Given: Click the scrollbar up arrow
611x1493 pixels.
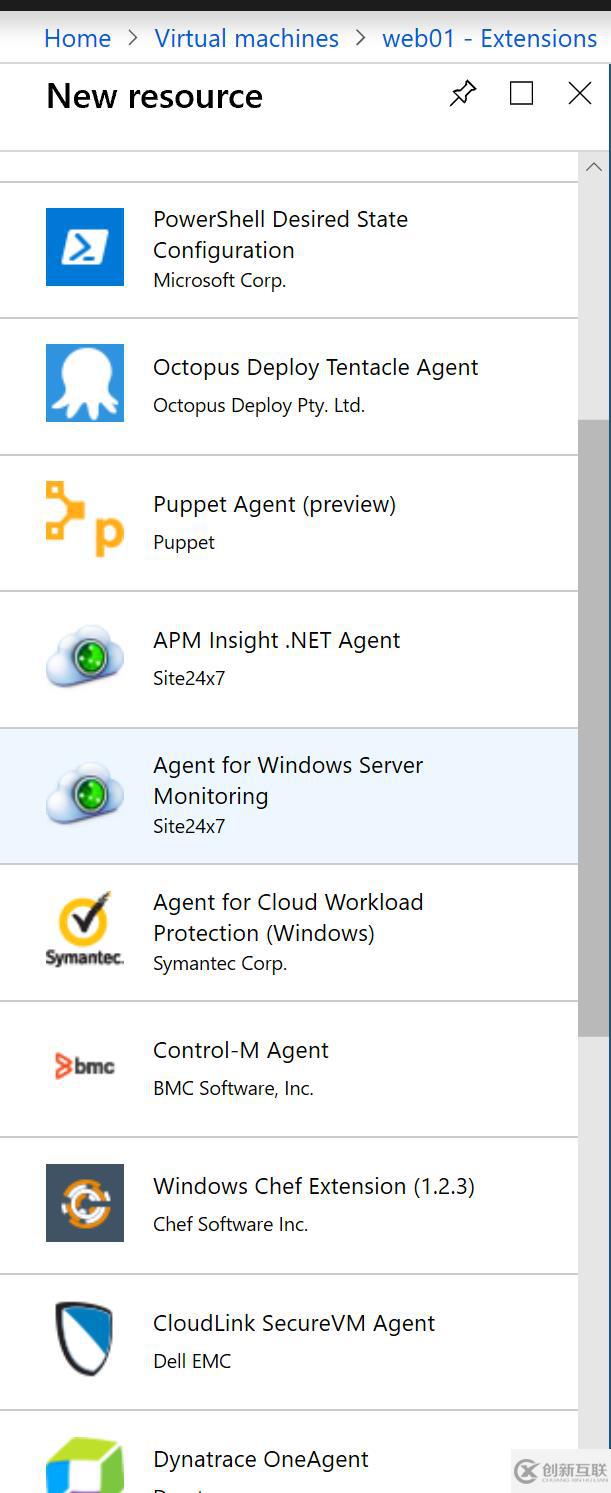Looking at the screenshot, I should tap(594, 167).
